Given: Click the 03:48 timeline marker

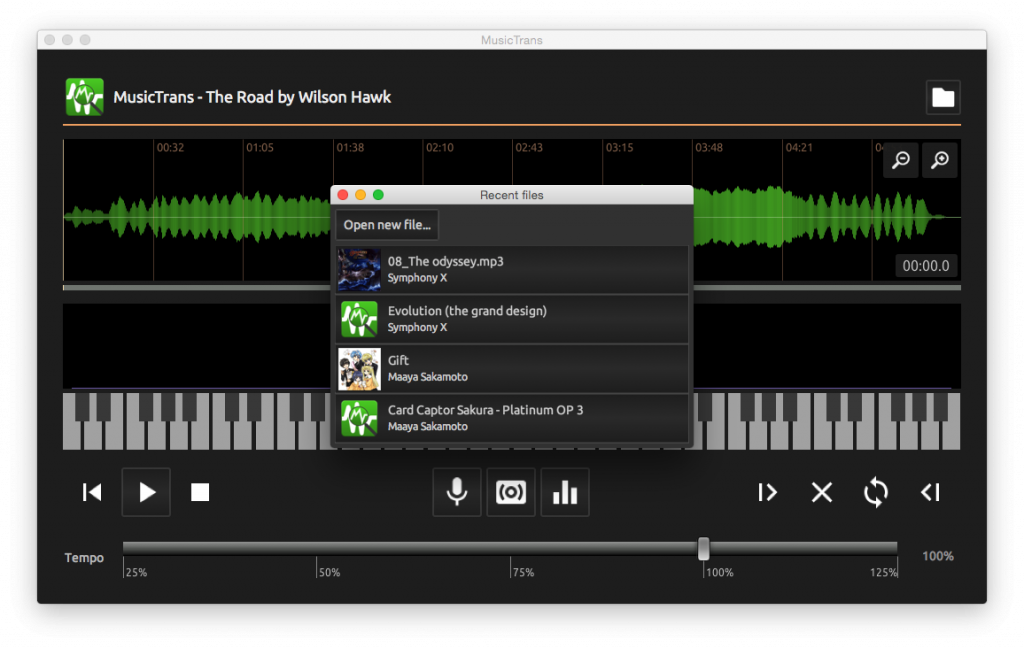Looking at the screenshot, I should point(709,148).
